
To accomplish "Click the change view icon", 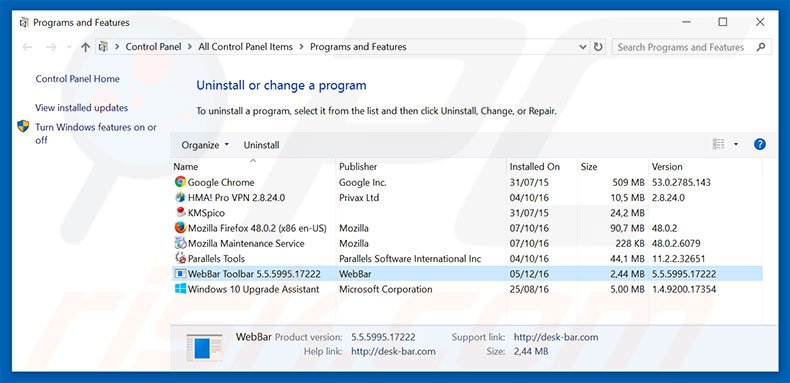I will coord(718,145).
